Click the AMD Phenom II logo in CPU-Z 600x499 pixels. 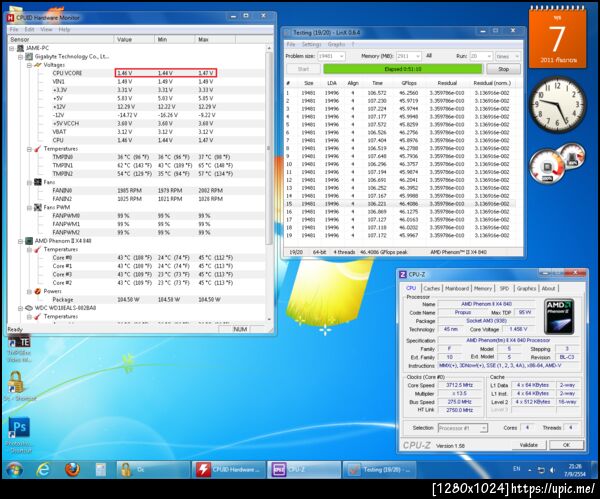coord(559,317)
